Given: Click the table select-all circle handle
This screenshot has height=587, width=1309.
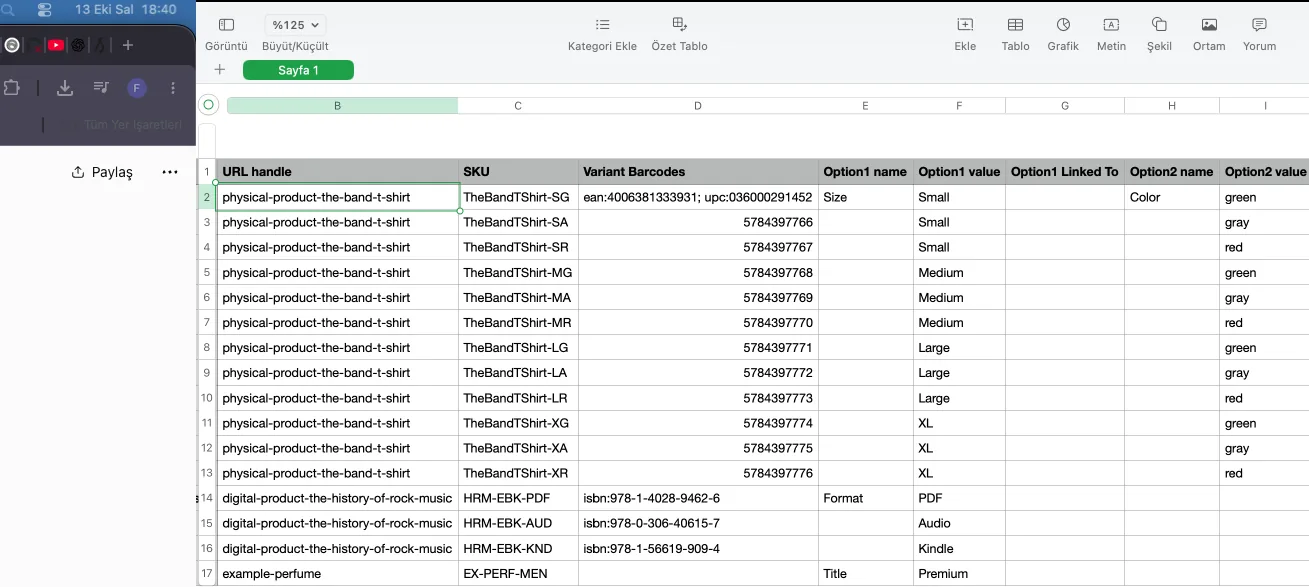Looking at the screenshot, I should [x=208, y=105].
